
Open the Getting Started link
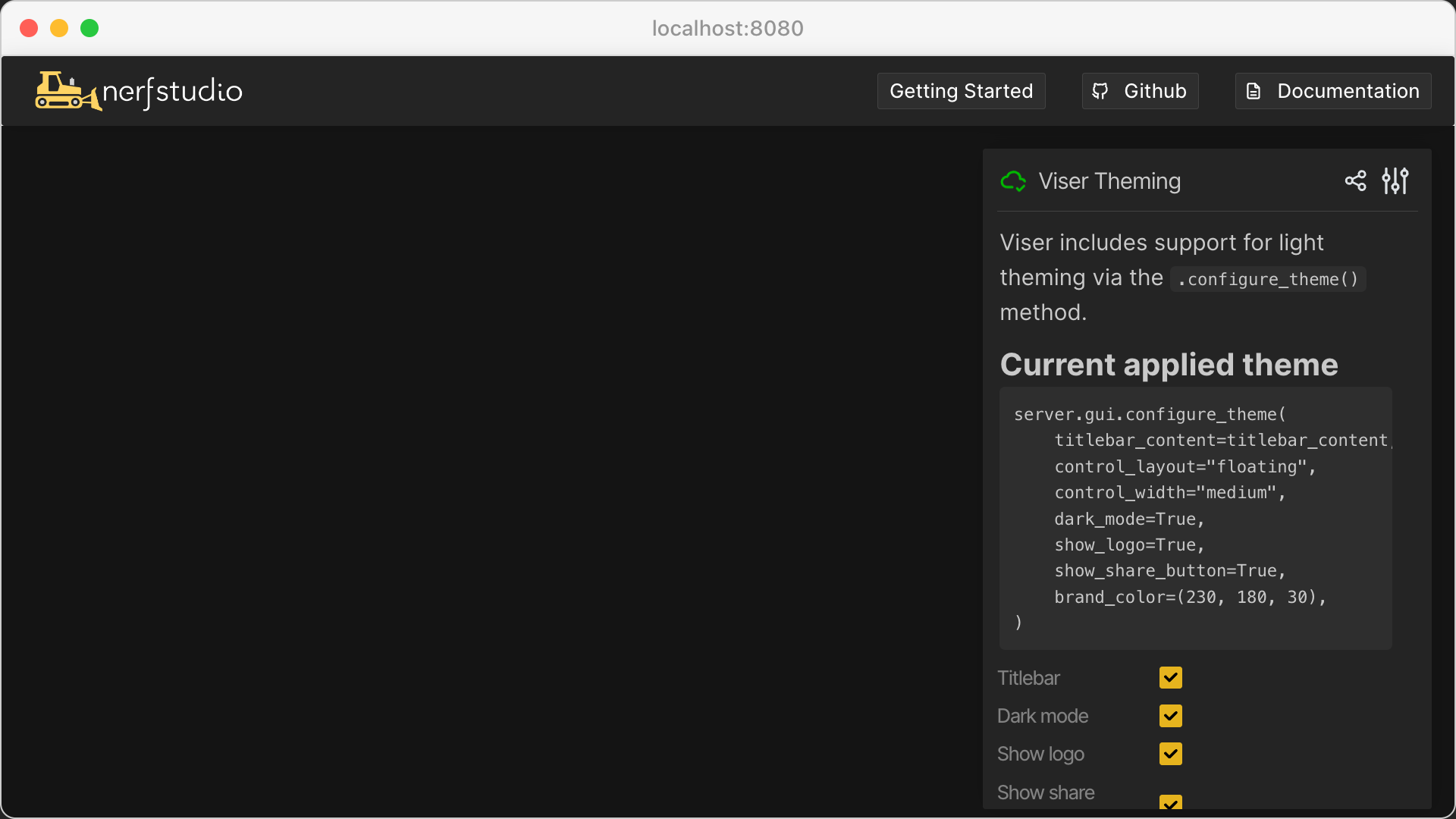[961, 91]
